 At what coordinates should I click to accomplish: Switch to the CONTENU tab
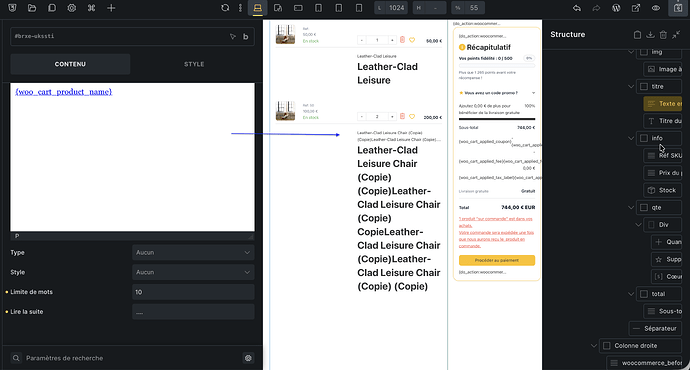point(70,64)
